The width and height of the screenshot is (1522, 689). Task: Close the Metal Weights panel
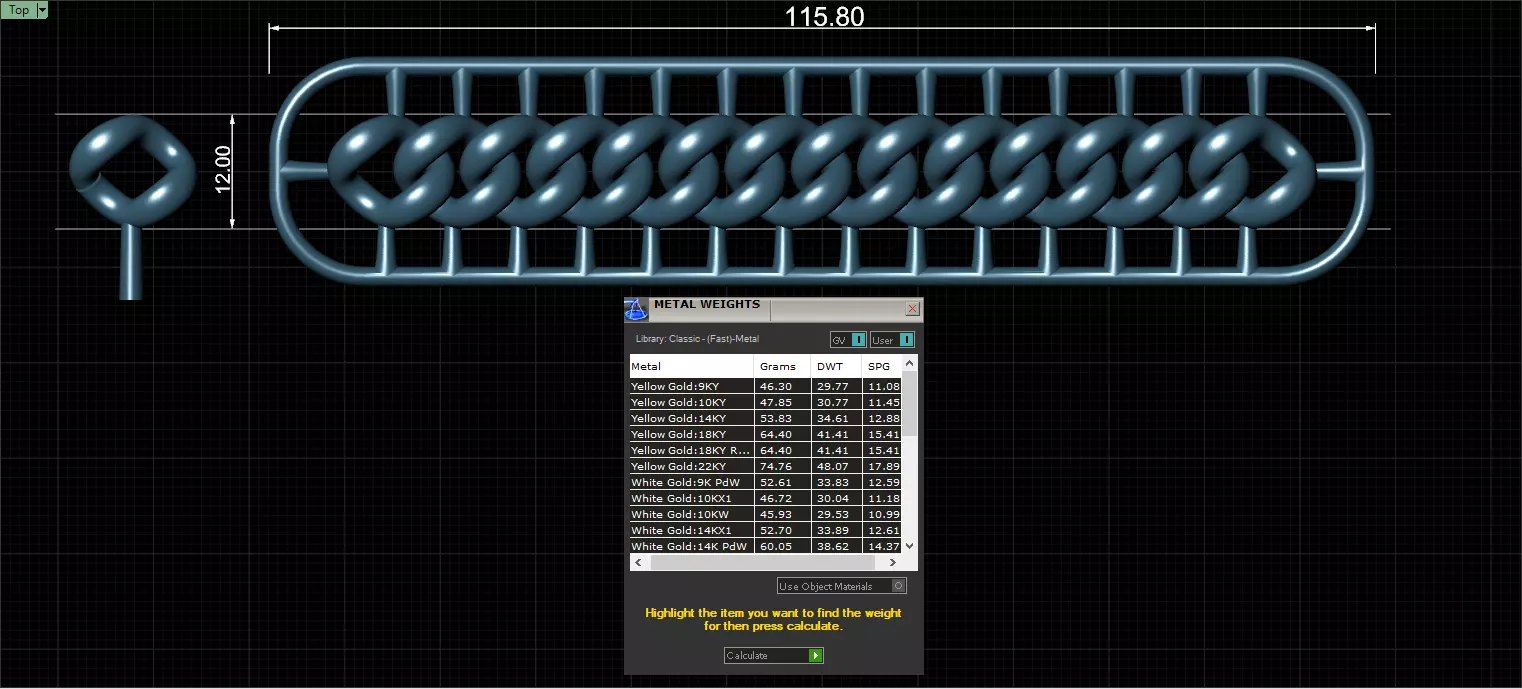912,309
